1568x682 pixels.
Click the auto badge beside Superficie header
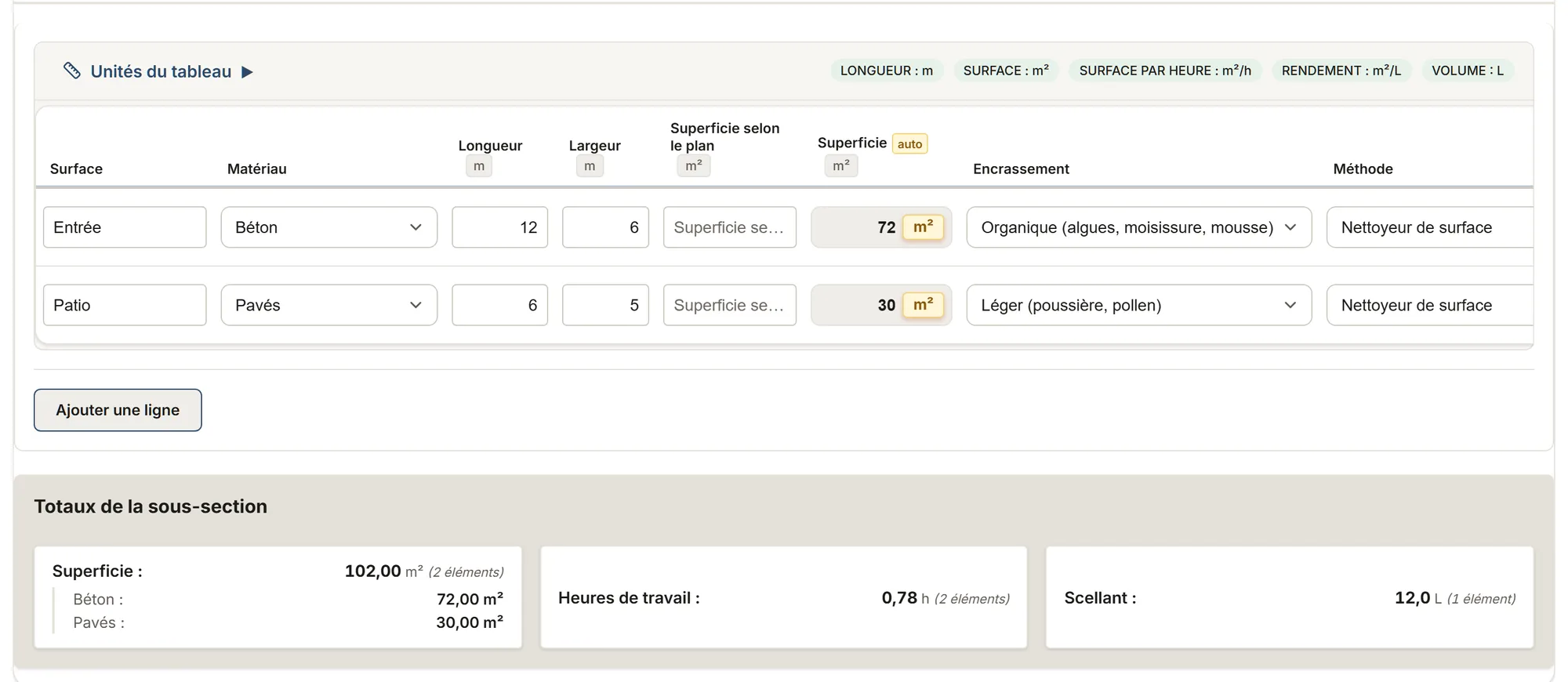pyautogui.click(x=909, y=143)
